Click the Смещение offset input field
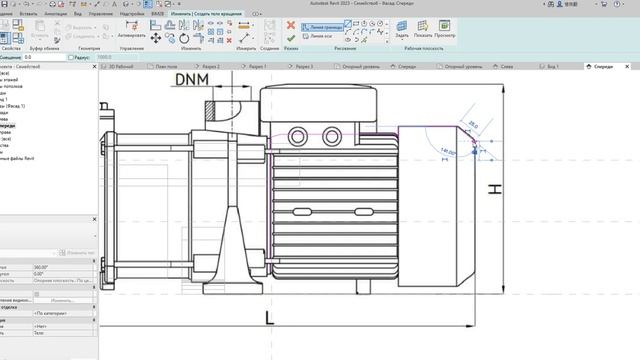The image size is (640, 360). pos(44,58)
